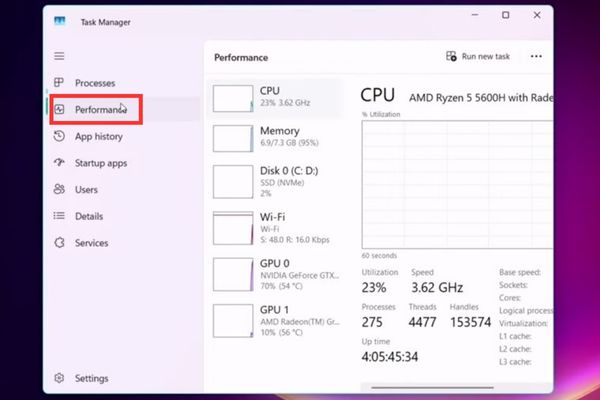Image resolution: width=600 pixels, height=400 pixels.
Task: Open the Processes page icon
Action: click(60, 83)
